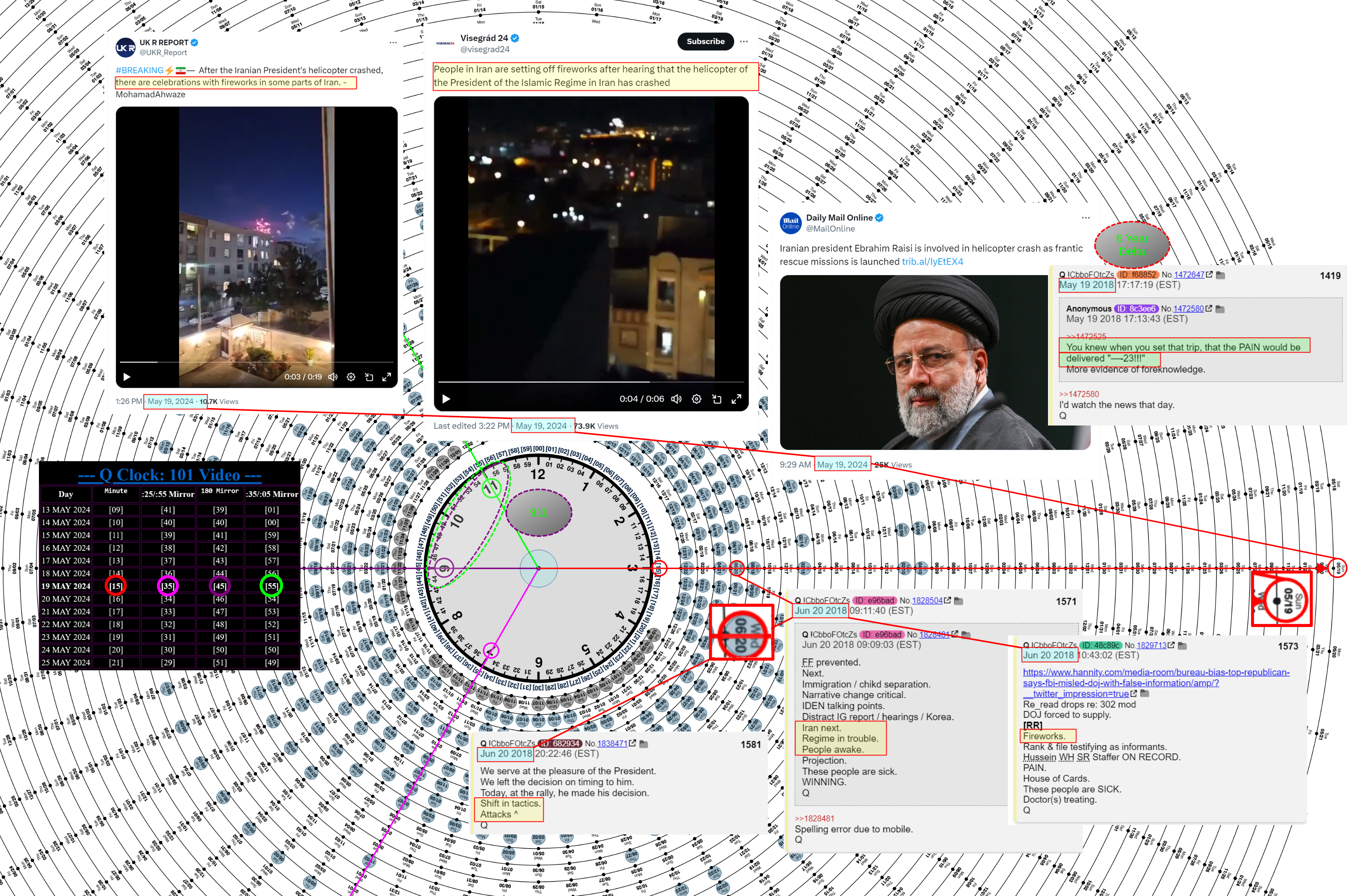Toggle picture-in-picture on Visegrád 24 video
Image resolution: width=1363 pixels, height=896 pixels.
pyautogui.click(x=716, y=398)
